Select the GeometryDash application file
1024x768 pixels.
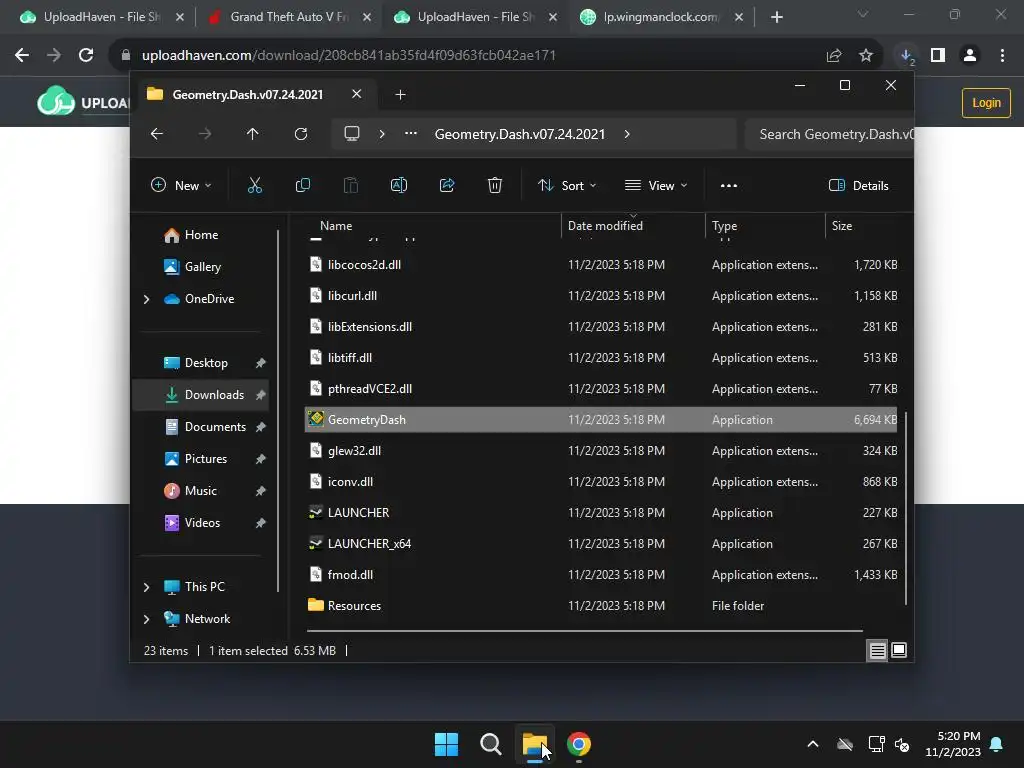(x=601, y=420)
